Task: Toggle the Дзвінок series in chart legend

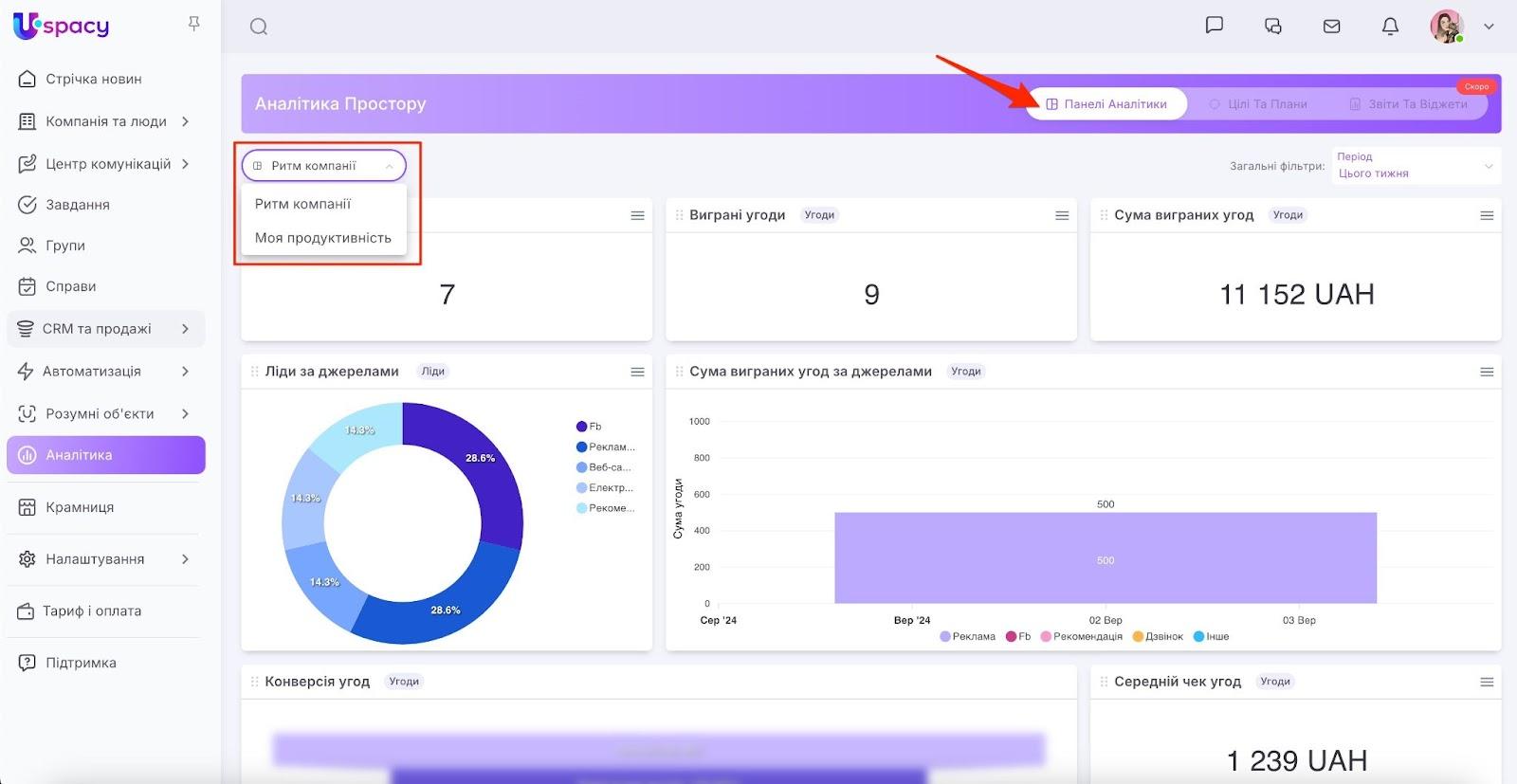Action: pyautogui.click(x=1158, y=636)
